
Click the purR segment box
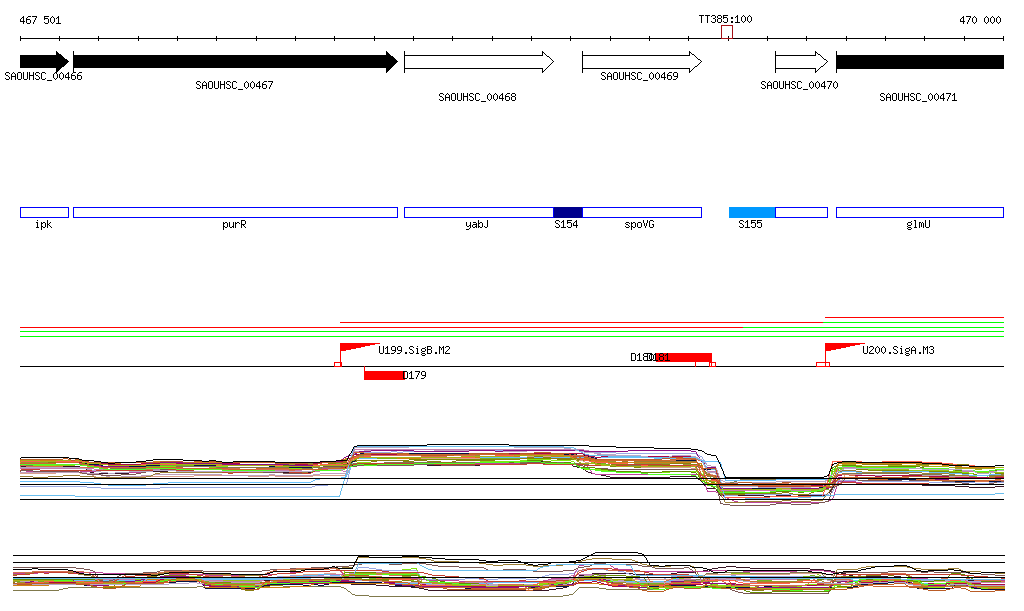point(235,212)
